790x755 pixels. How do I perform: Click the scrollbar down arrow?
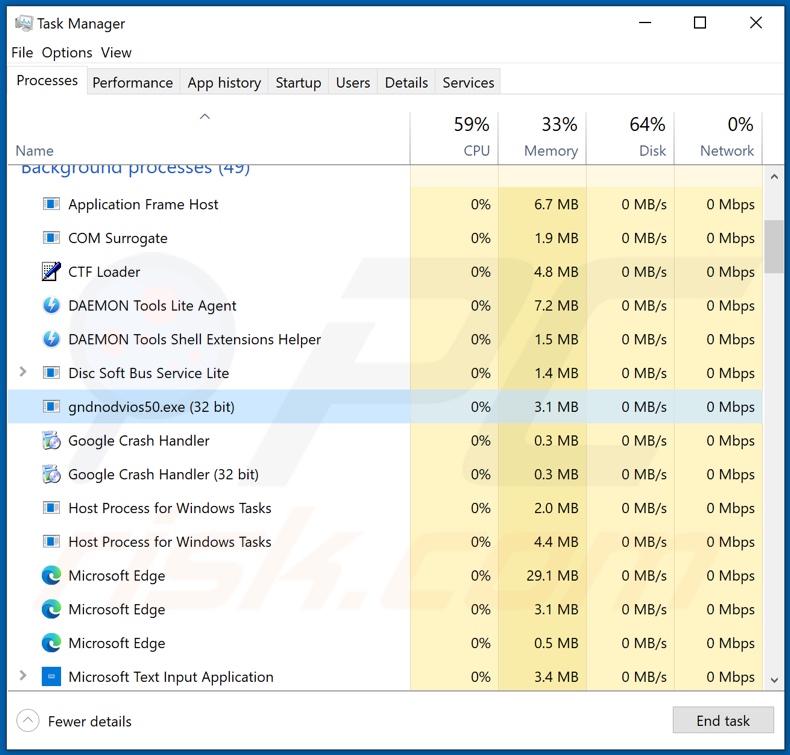pos(774,680)
